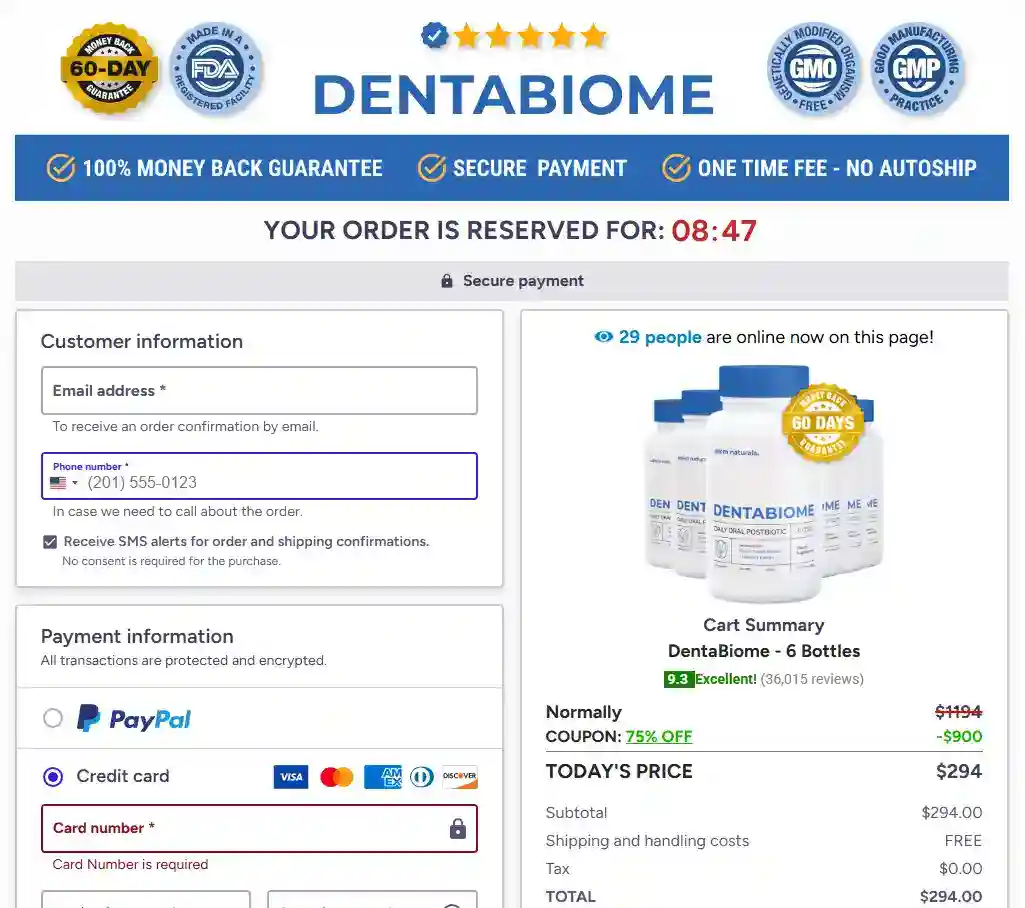The width and height of the screenshot is (1025, 908).
Task: Click the DENTABIOME logo heading
Action: click(x=514, y=94)
